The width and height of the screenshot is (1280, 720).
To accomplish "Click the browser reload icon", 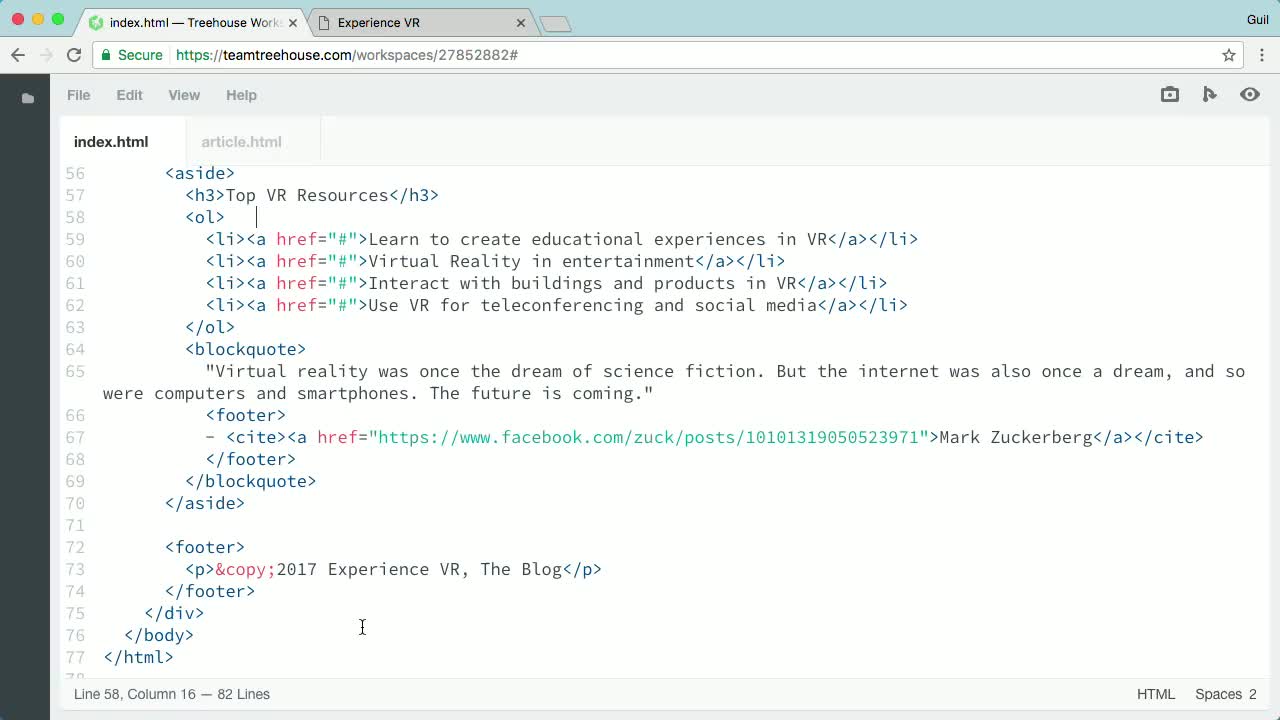I will point(73,55).
